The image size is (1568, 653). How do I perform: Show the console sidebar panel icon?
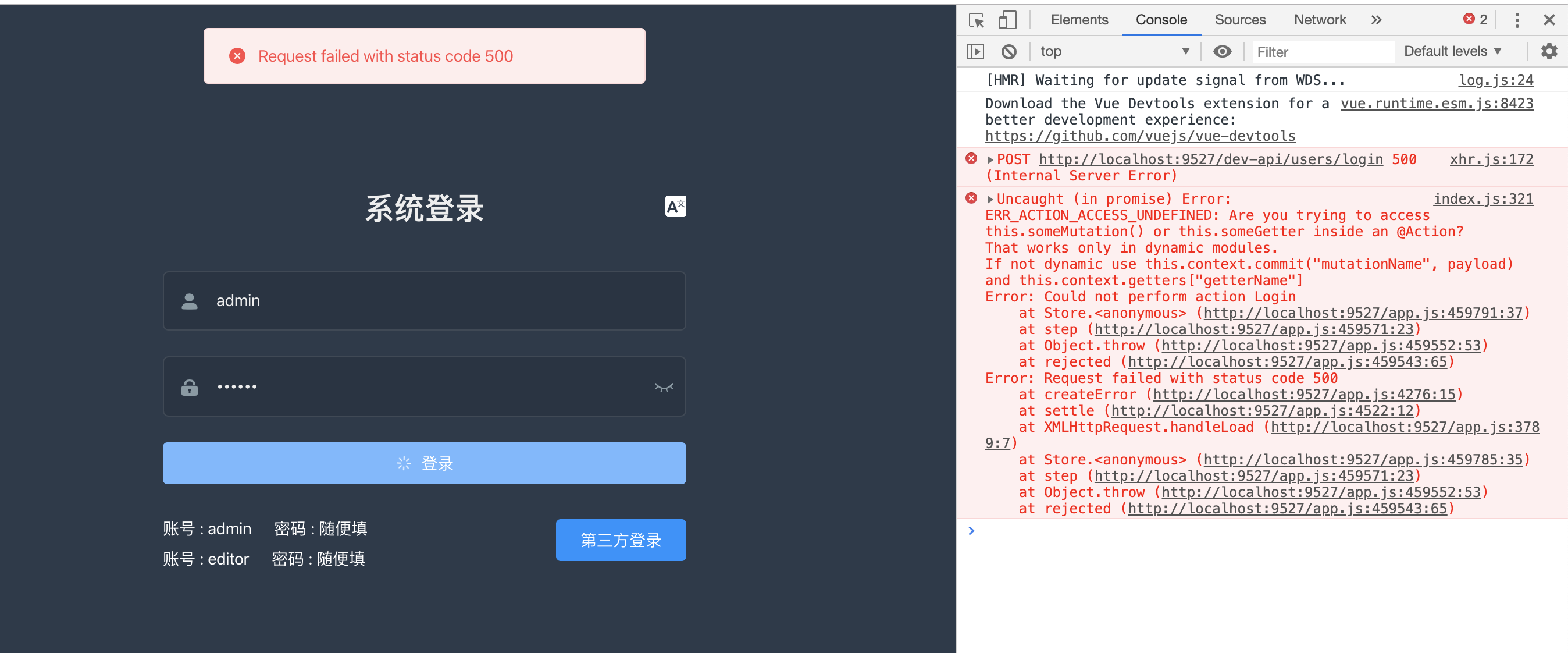[x=975, y=52]
